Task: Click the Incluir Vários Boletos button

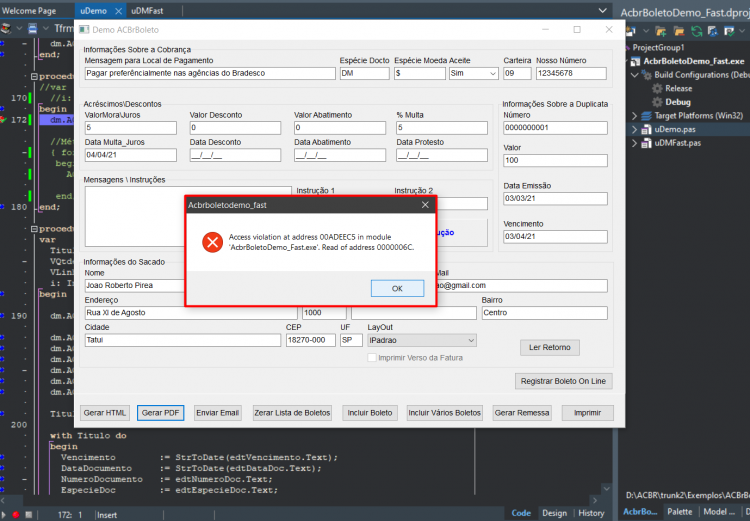Action: pyautogui.click(x=444, y=413)
